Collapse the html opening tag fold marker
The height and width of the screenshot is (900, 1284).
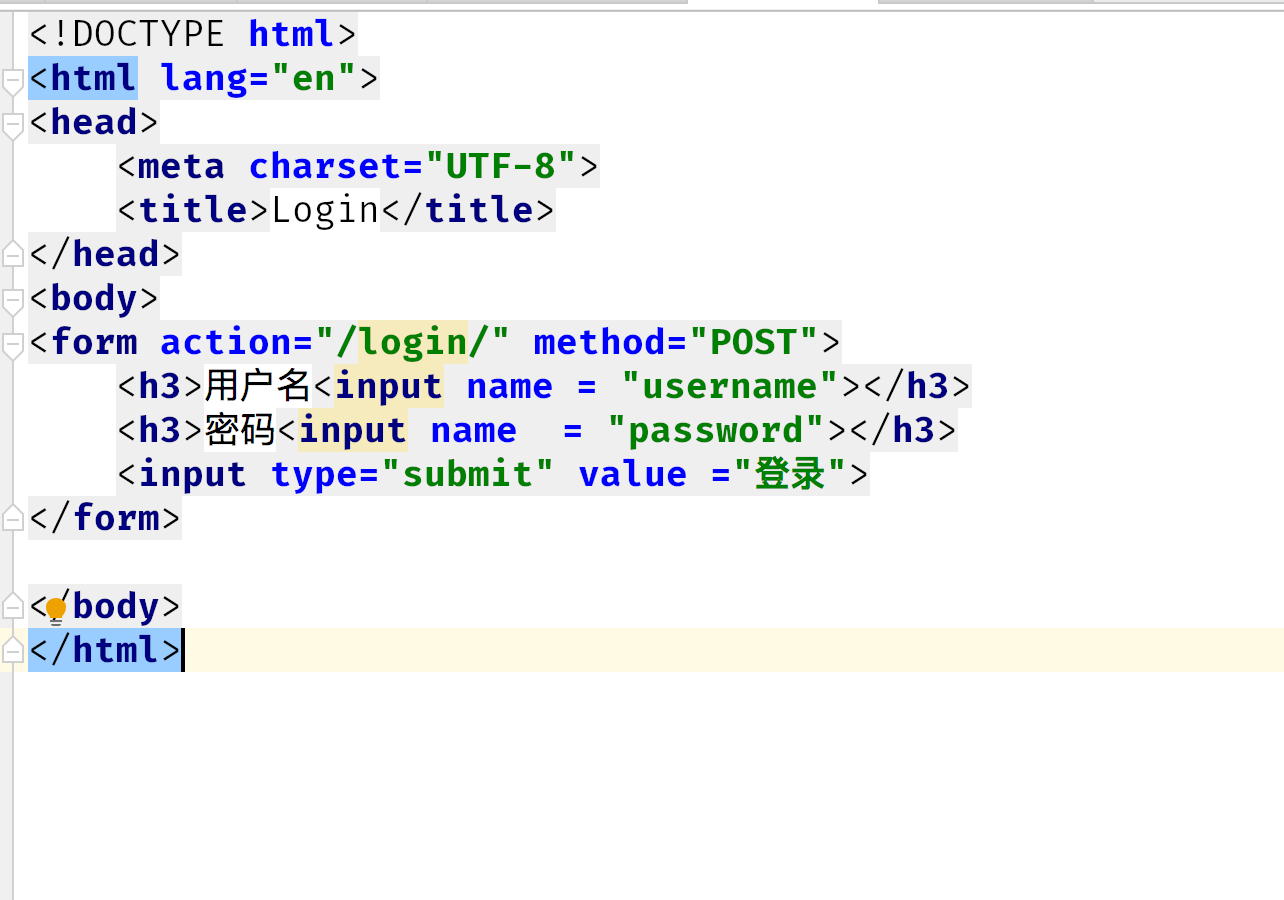13,83
